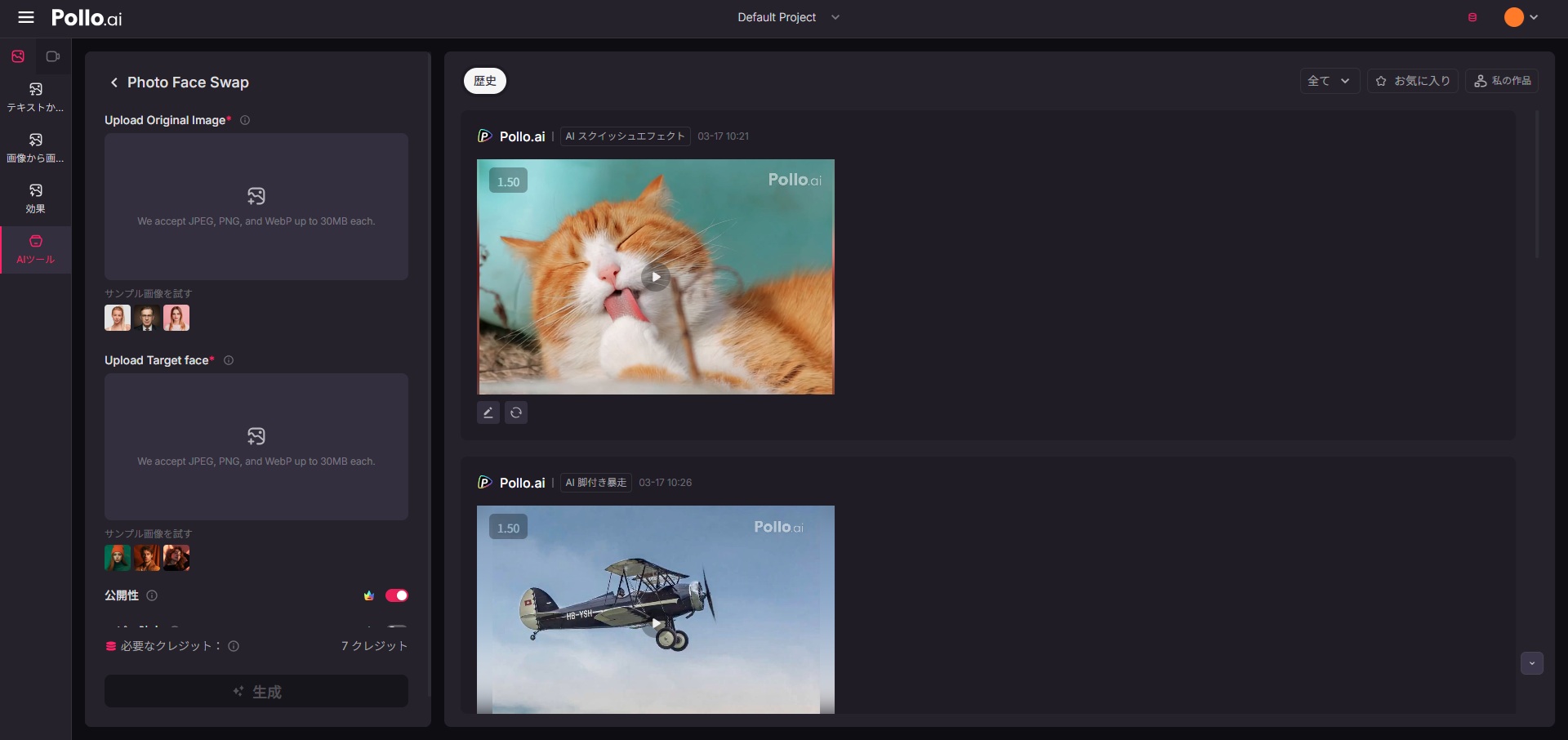Click the red credits icon in top bar
Image resolution: width=1568 pixels, height=740 pixels.
tap(1472, 17)
